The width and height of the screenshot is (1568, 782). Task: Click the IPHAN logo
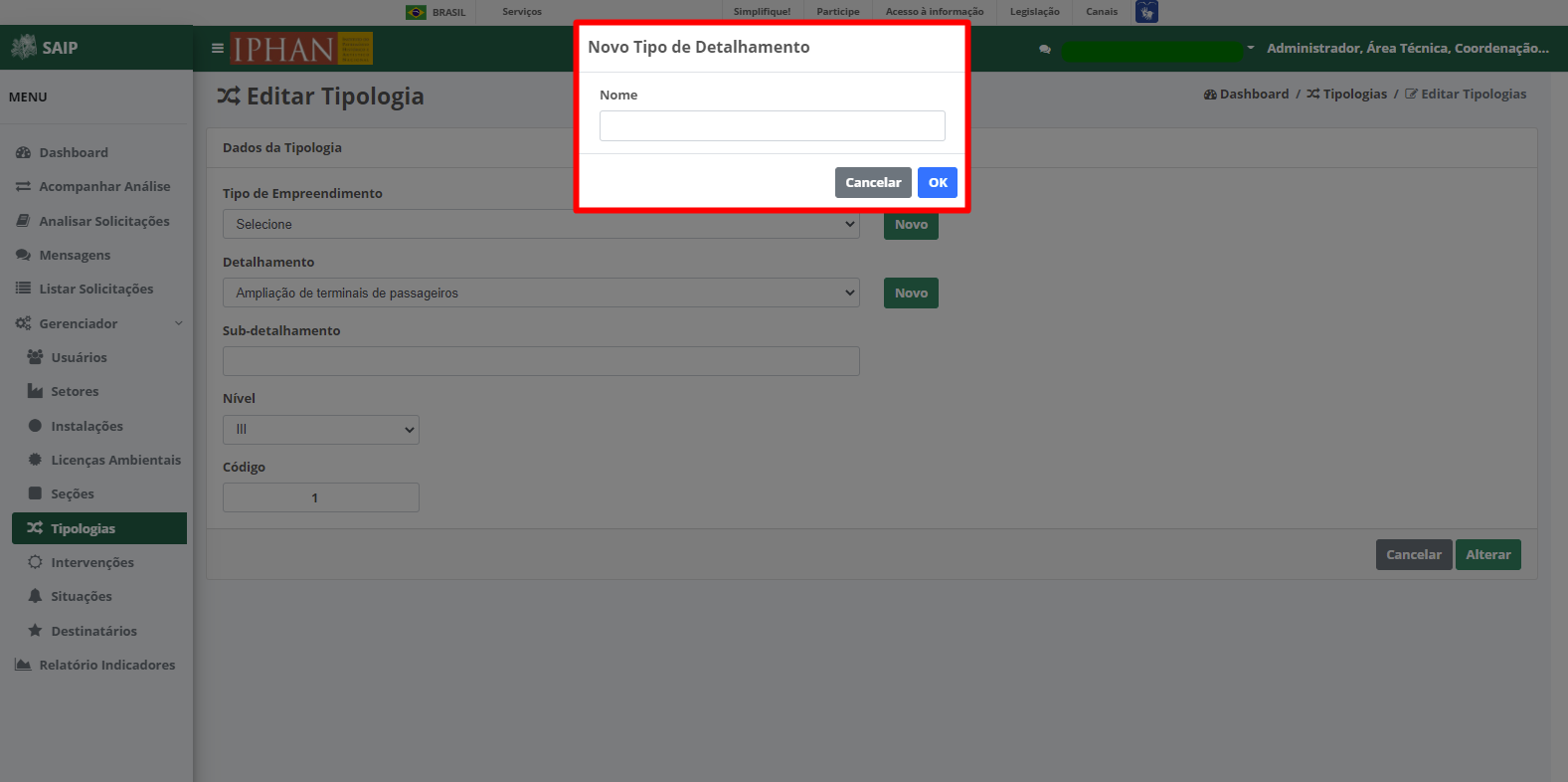301,48
